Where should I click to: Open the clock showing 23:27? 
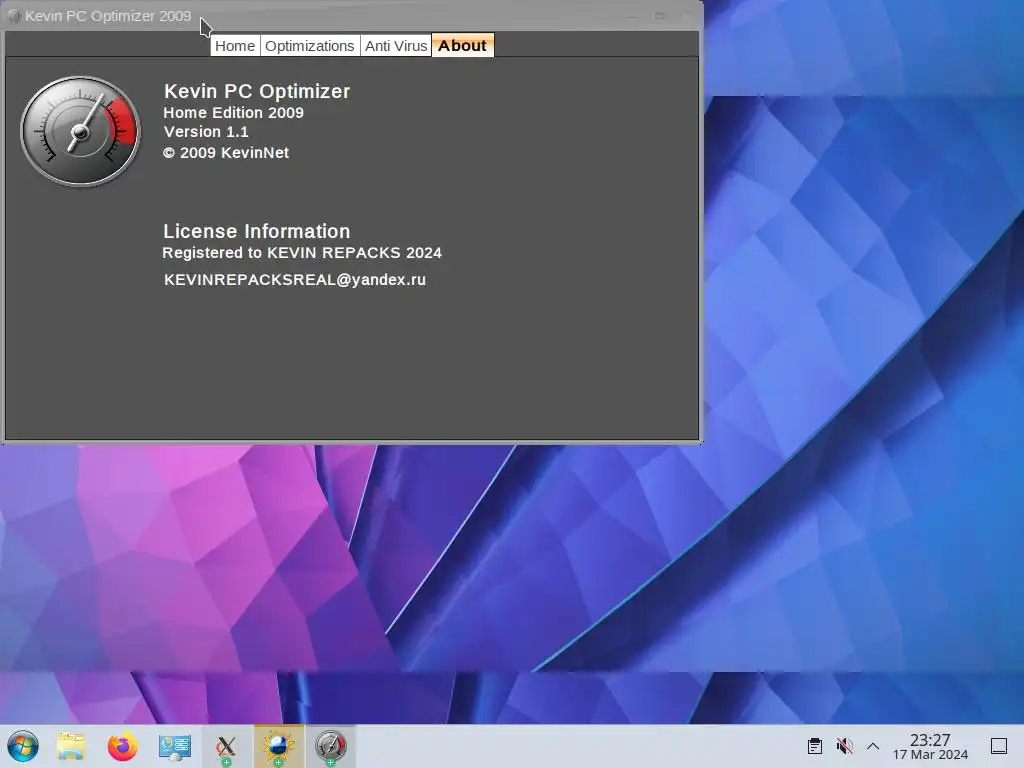tap(930, 746)
